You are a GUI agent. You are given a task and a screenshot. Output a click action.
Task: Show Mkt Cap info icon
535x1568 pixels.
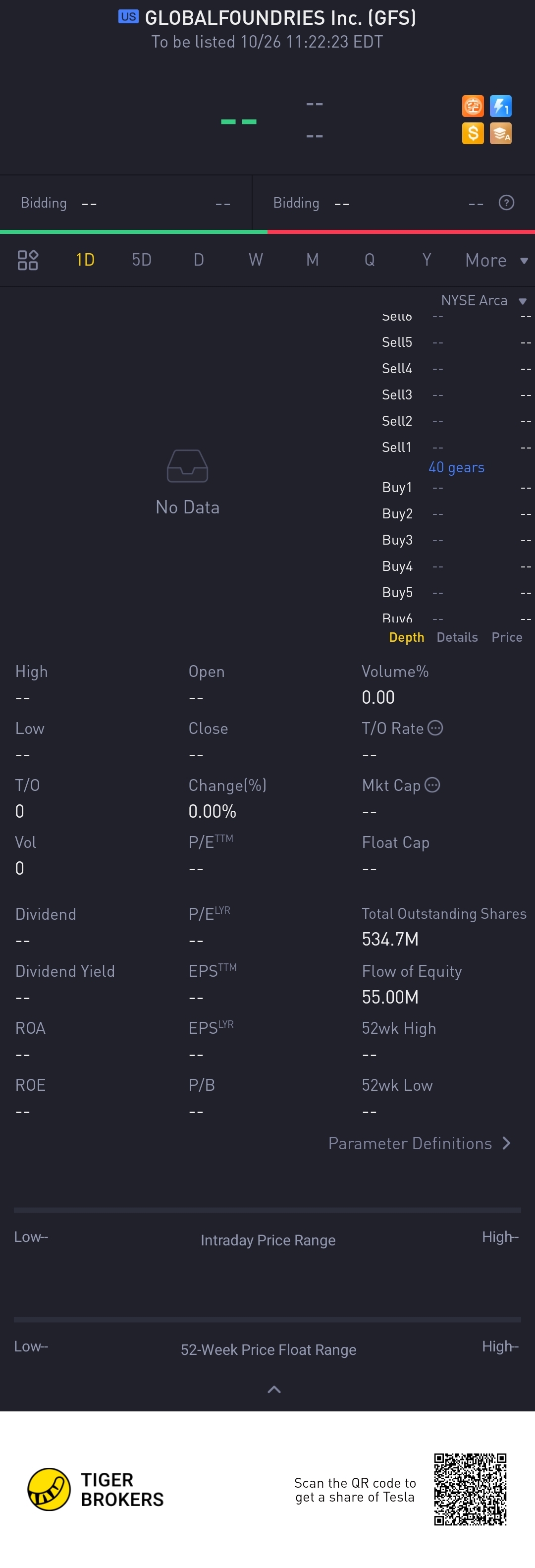(x=432, y=785)
